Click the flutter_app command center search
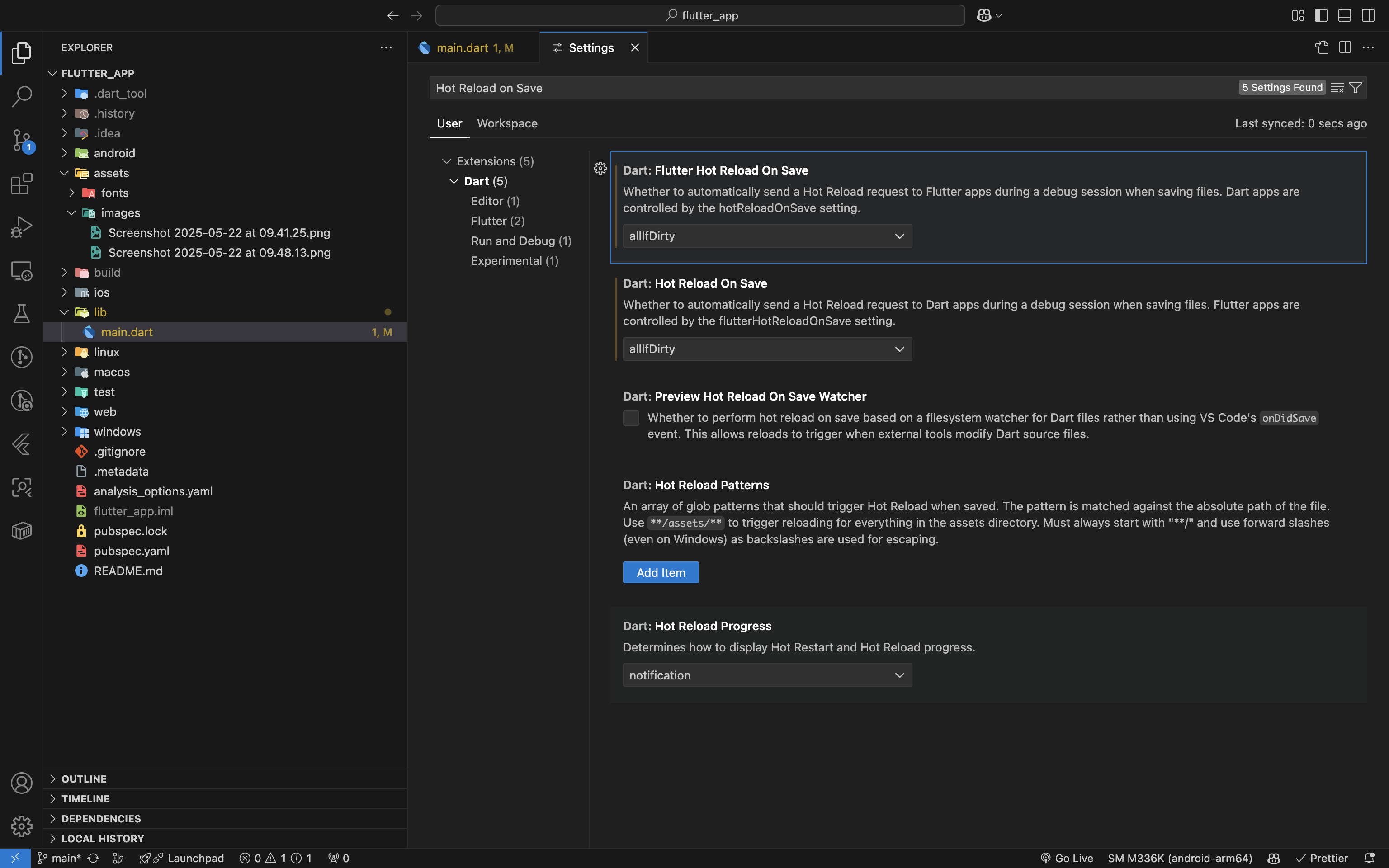Screen dimensions: 1389x868 pyautogui.click(x=699, y=15)
